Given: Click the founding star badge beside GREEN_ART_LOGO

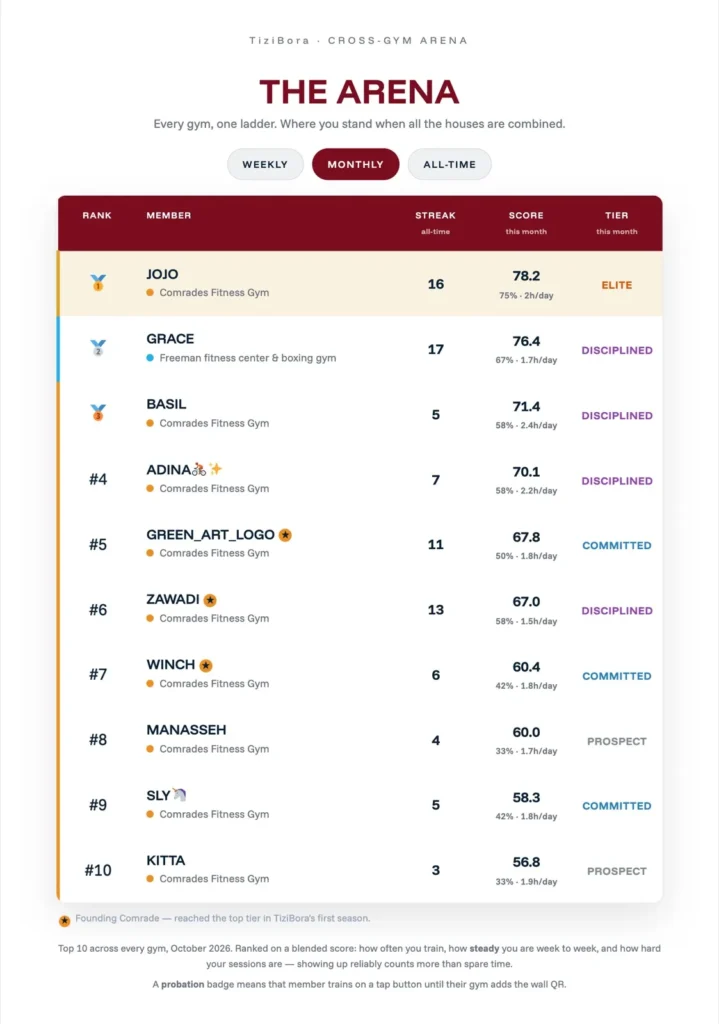Looking at the screenshot, I should (x=285, y=535).
